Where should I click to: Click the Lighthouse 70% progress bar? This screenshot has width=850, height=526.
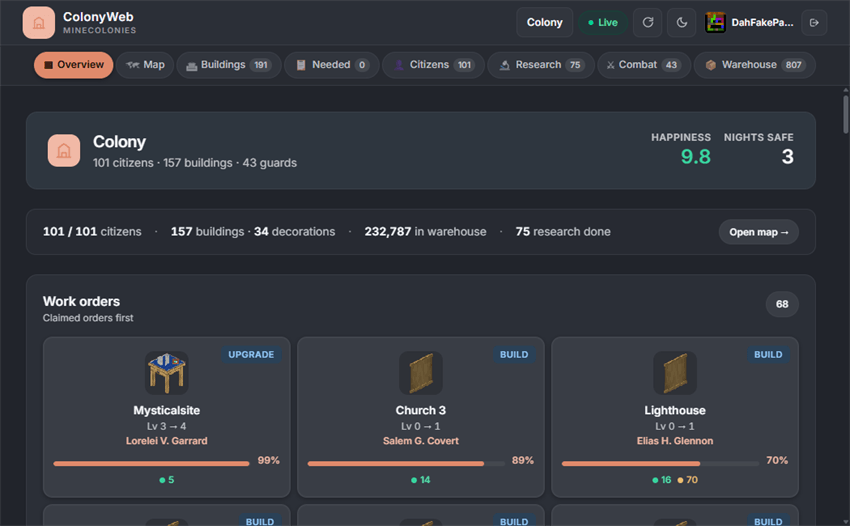[x=660, y=464]
